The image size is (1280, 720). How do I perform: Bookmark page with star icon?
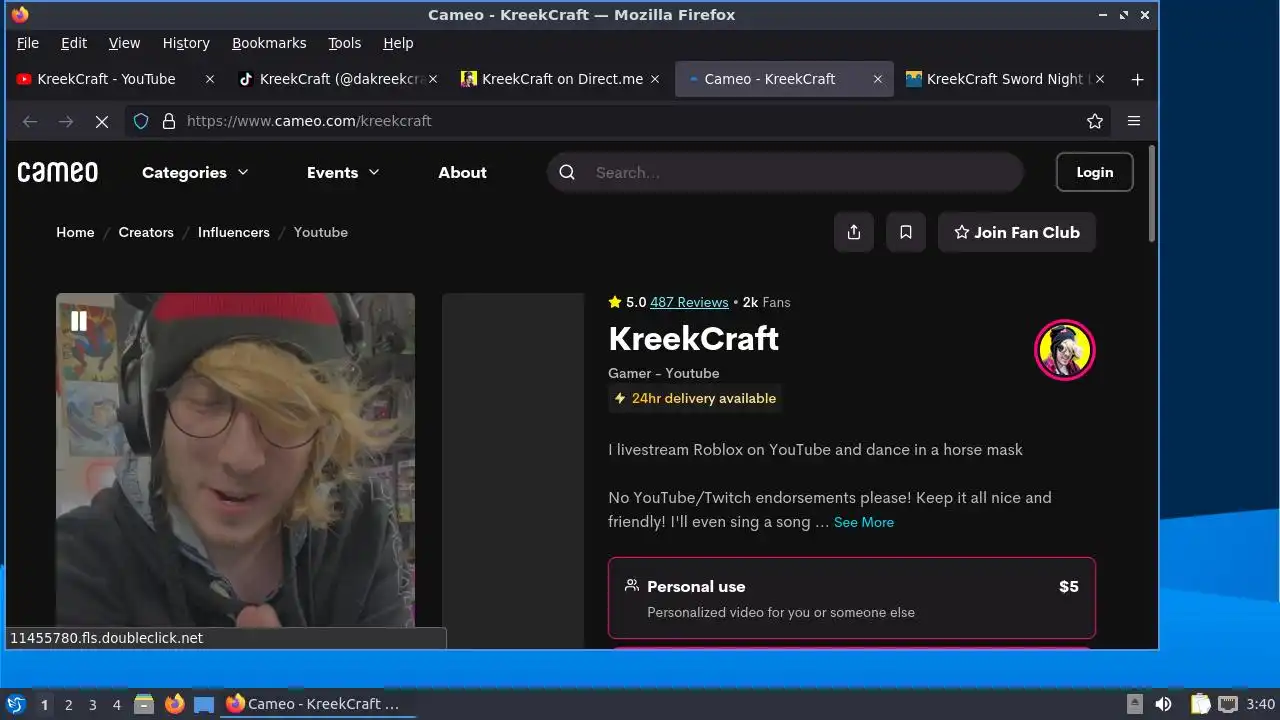[1095, 121]
